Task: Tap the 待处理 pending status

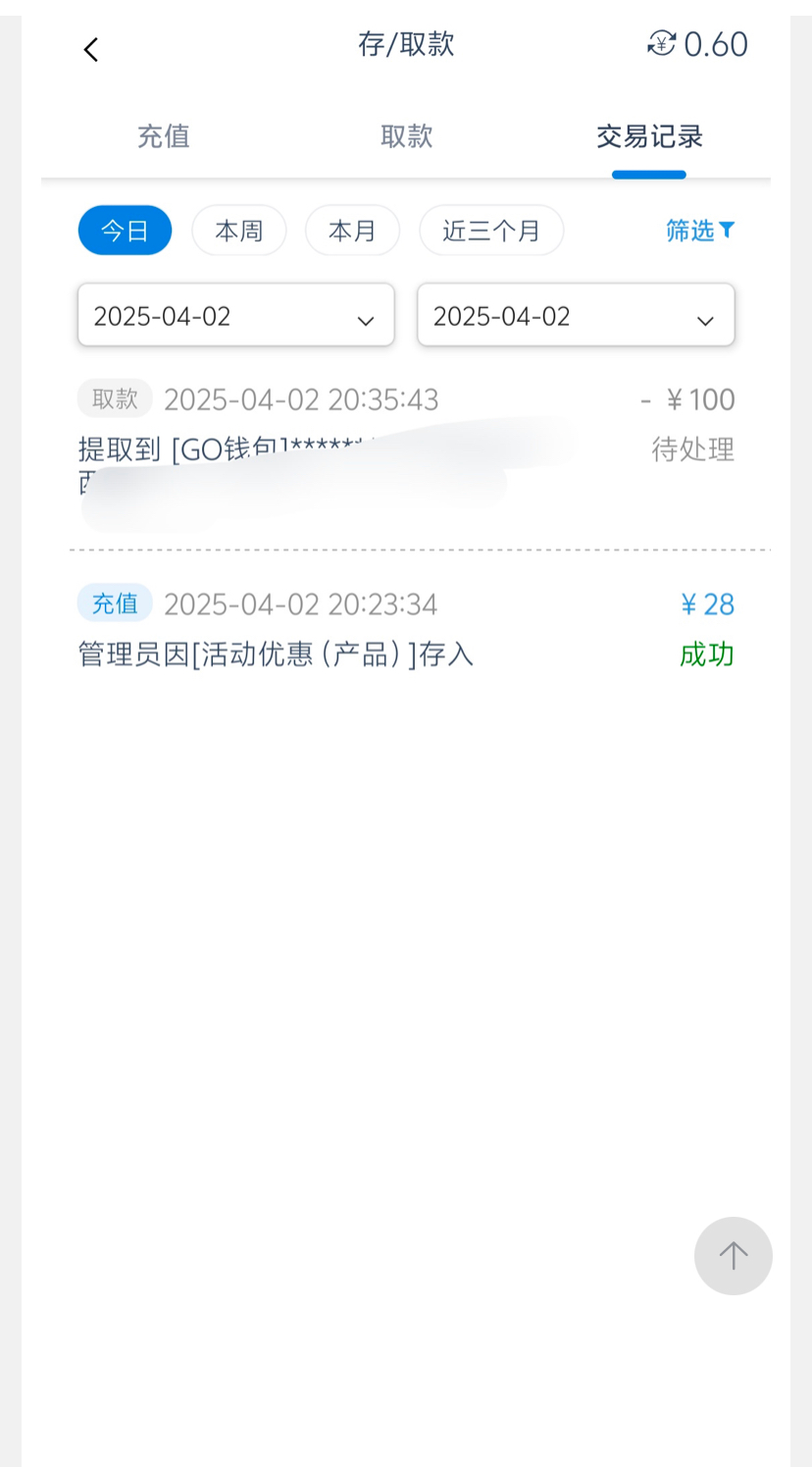Action: (x=692, y=449)
